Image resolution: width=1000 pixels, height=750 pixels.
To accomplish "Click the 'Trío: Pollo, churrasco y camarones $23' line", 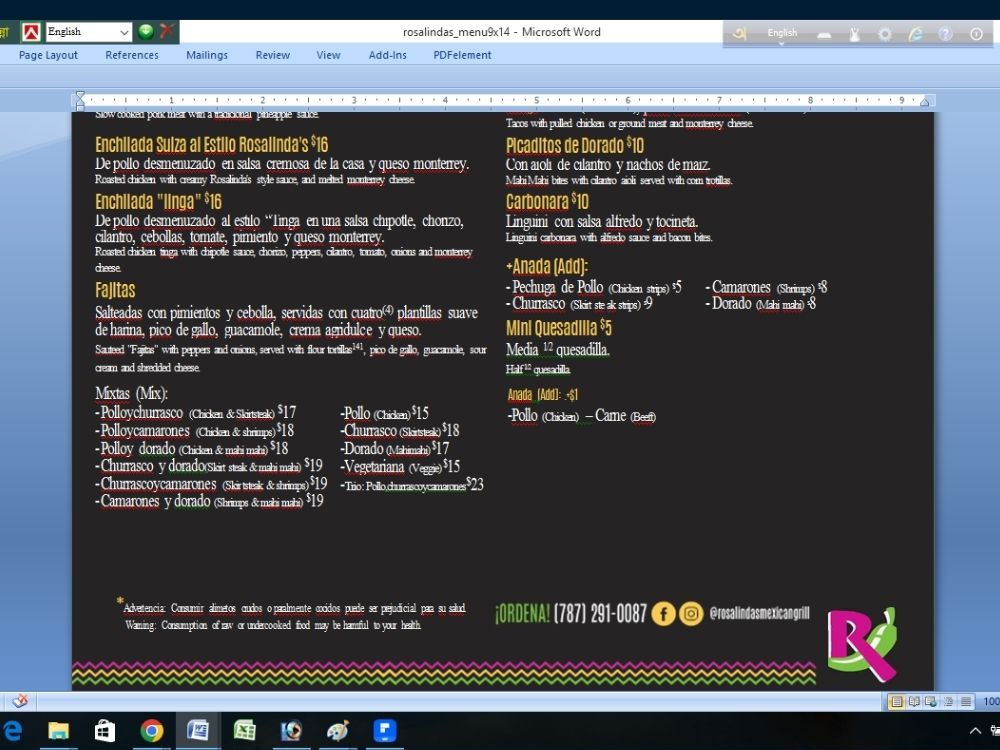I will tap(412, 485).
